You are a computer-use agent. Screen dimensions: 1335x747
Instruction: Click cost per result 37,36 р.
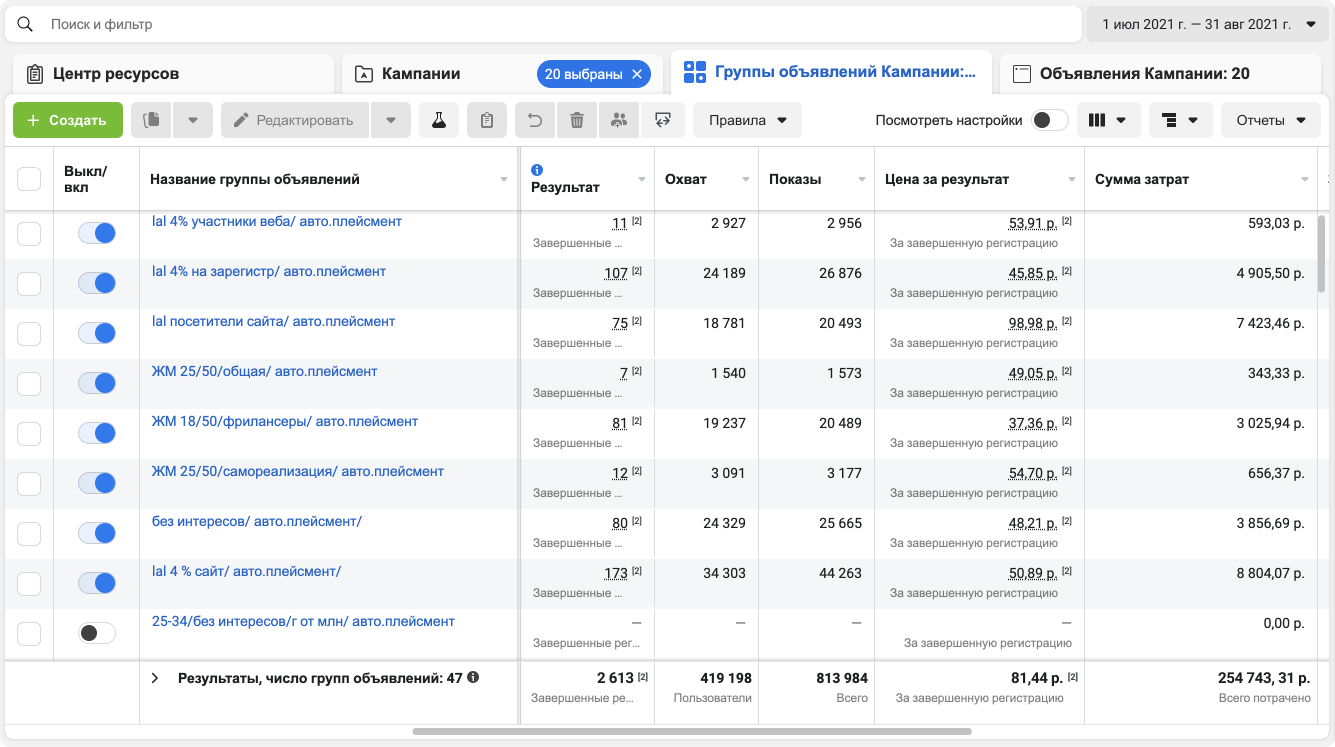click(1033, 423)
